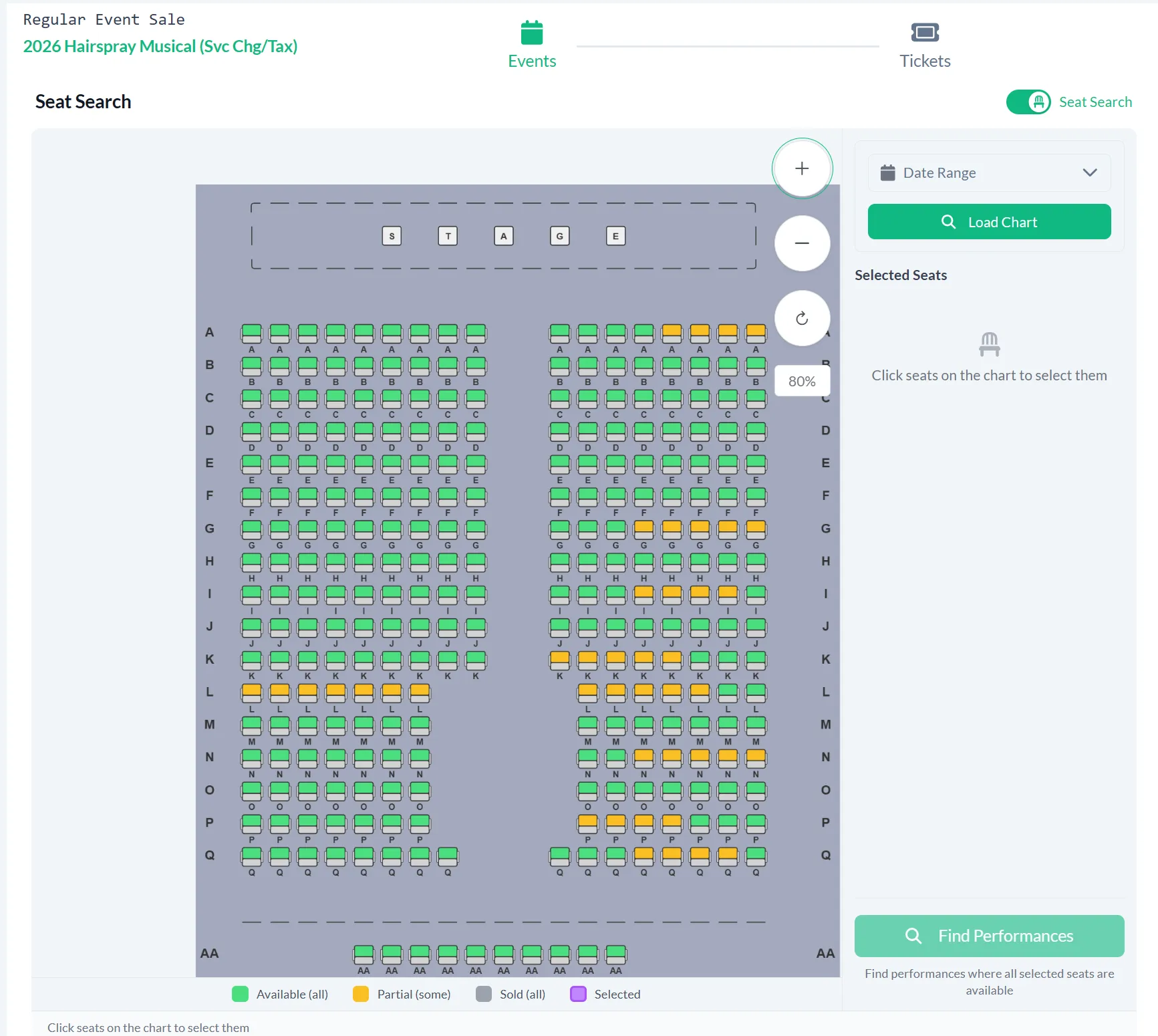Click the right row AA label
The image size is (1158, 1036).
(825, 954)
